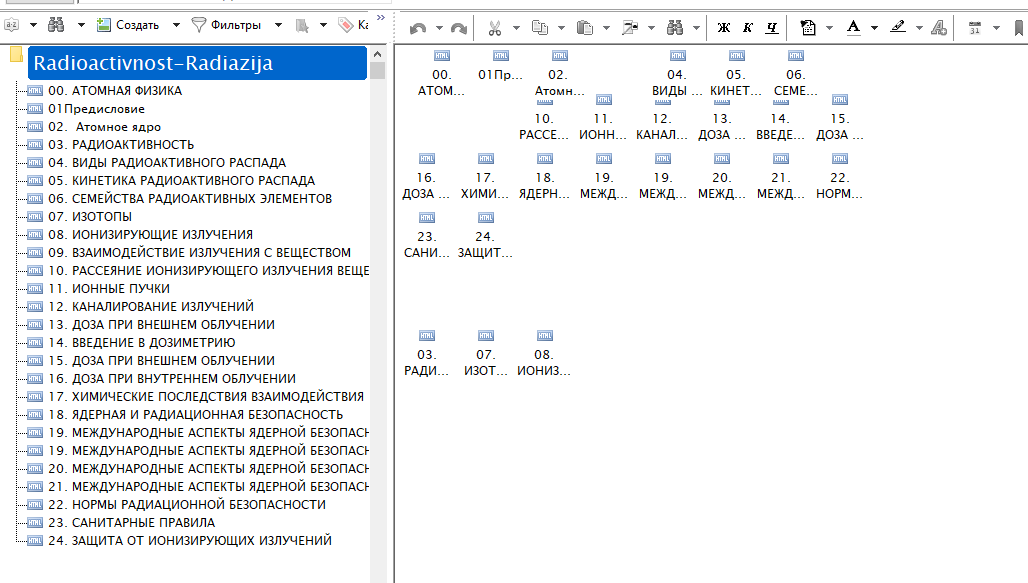Screen dimensions: 1028x583
Task: Select '03. РАДИОАКТИВНОСТЬ' in the tree
Action: tap(121, 145)
